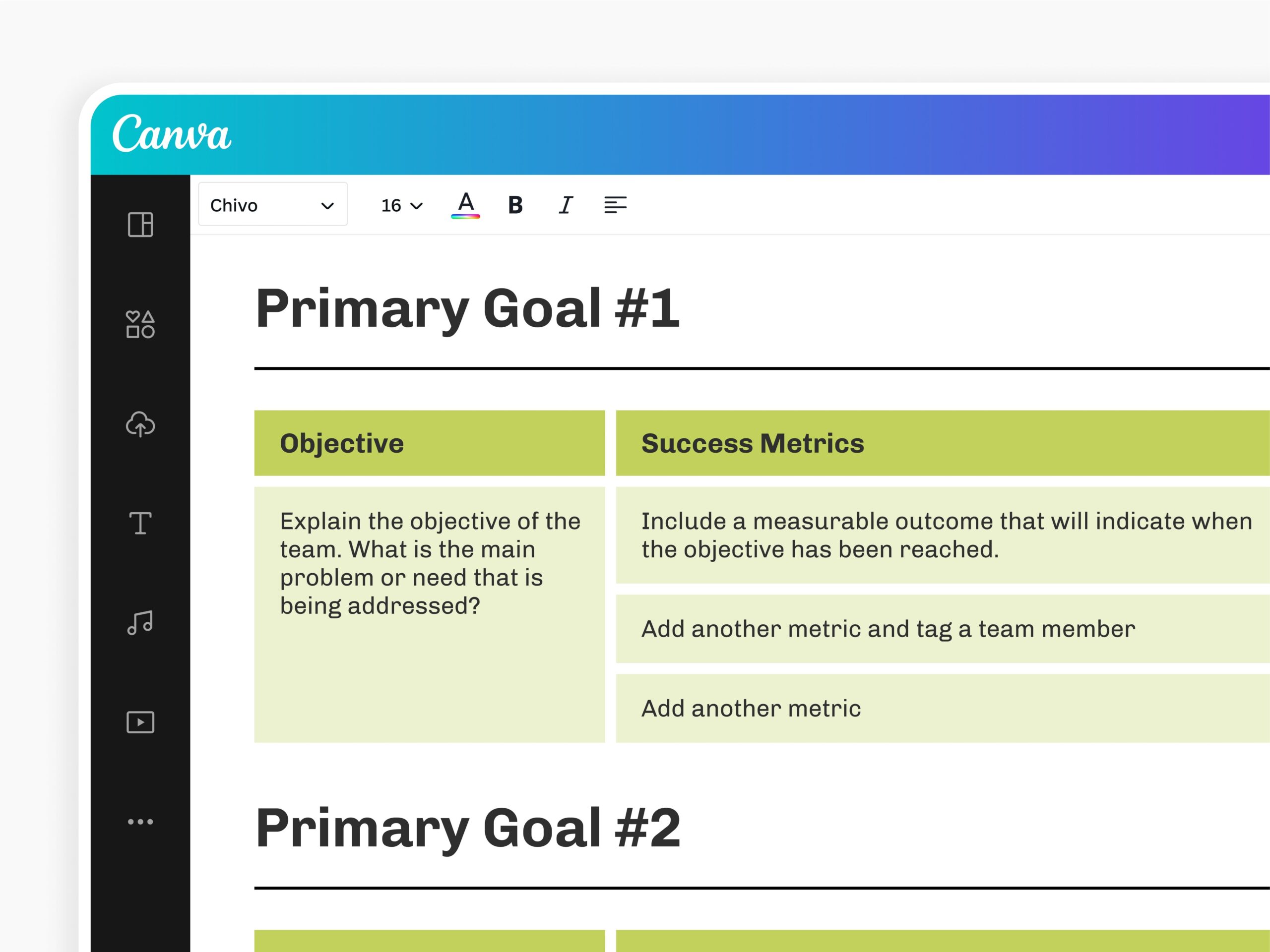Image resolution: width=1270 pixels, height=952 pixels.
Task: Open the Elements shapes panel
Action: click(x=140, y=324)
